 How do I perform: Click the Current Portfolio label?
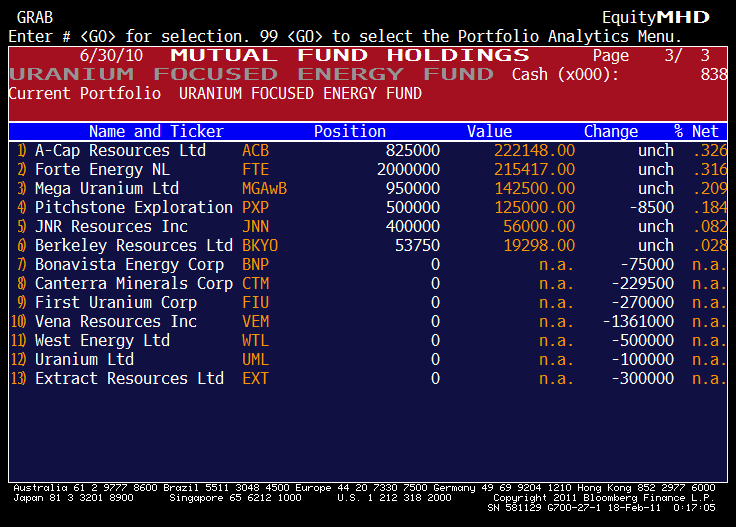pyautogui.click(x=85, y=93)
